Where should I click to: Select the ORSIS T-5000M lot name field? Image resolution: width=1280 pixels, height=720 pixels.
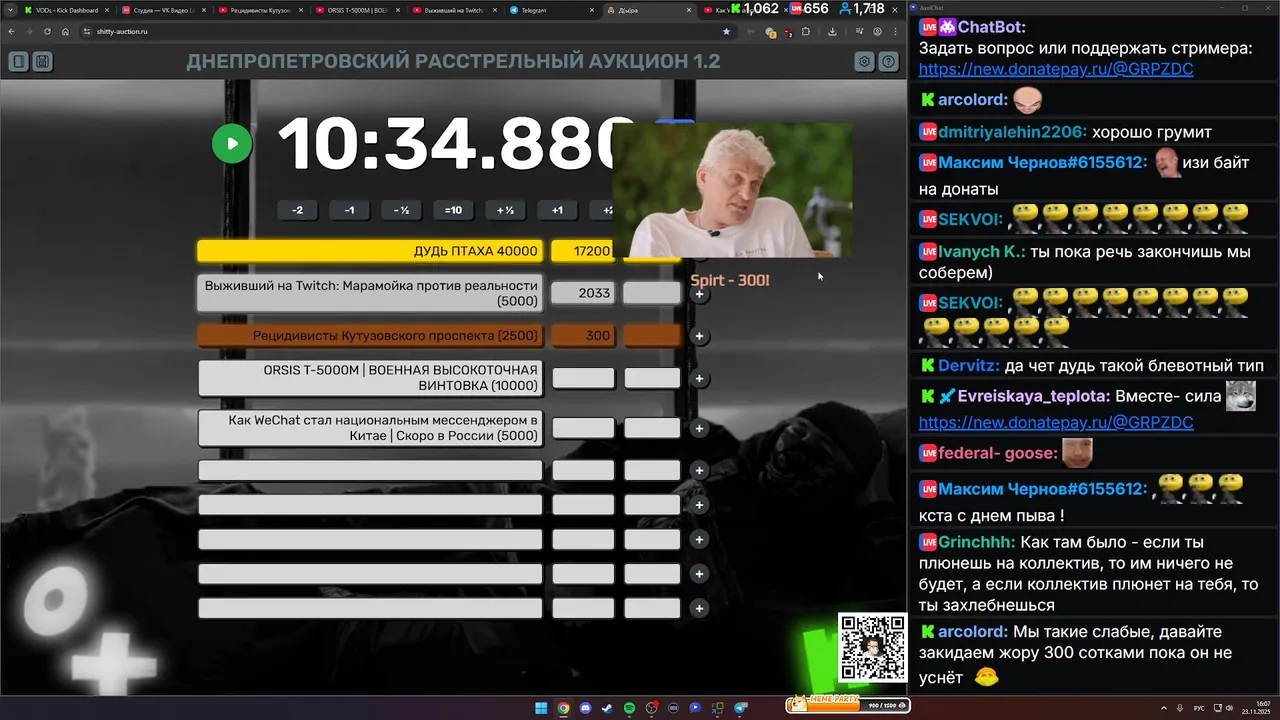[x=370, y=378]
